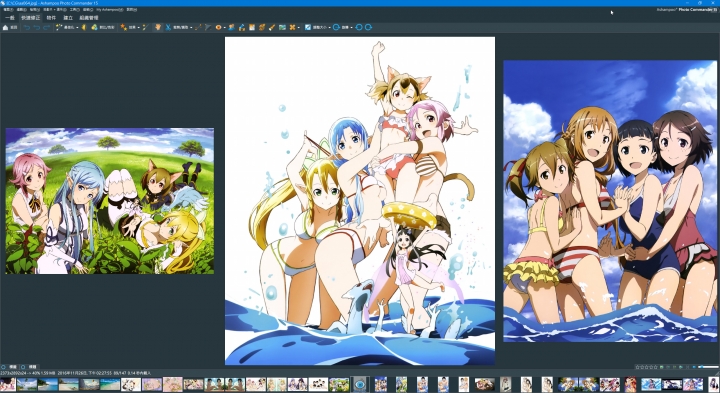720x393 pixels.
Task: Open the rotate dropdown arrow
Action: 352,28
